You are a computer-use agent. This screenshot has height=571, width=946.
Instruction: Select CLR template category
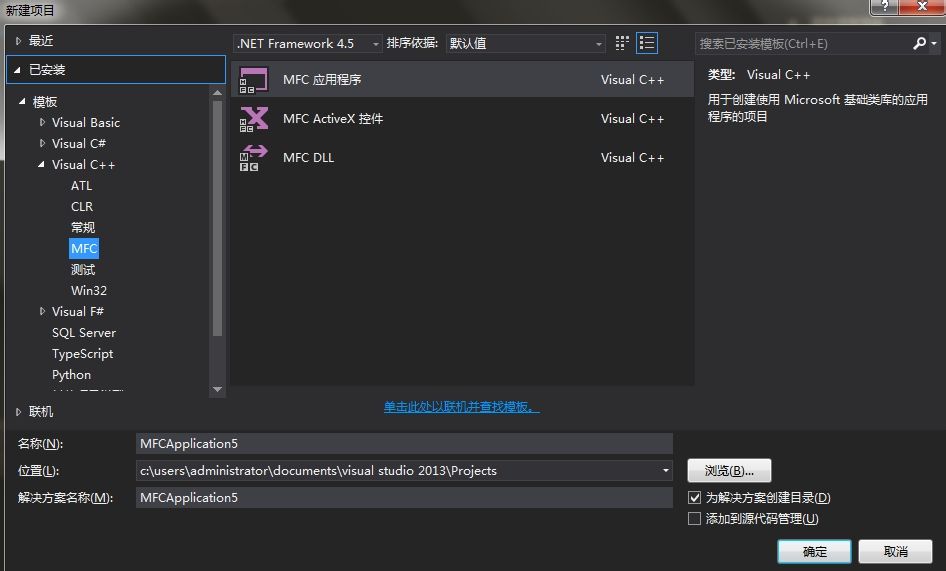click(82, 207)
